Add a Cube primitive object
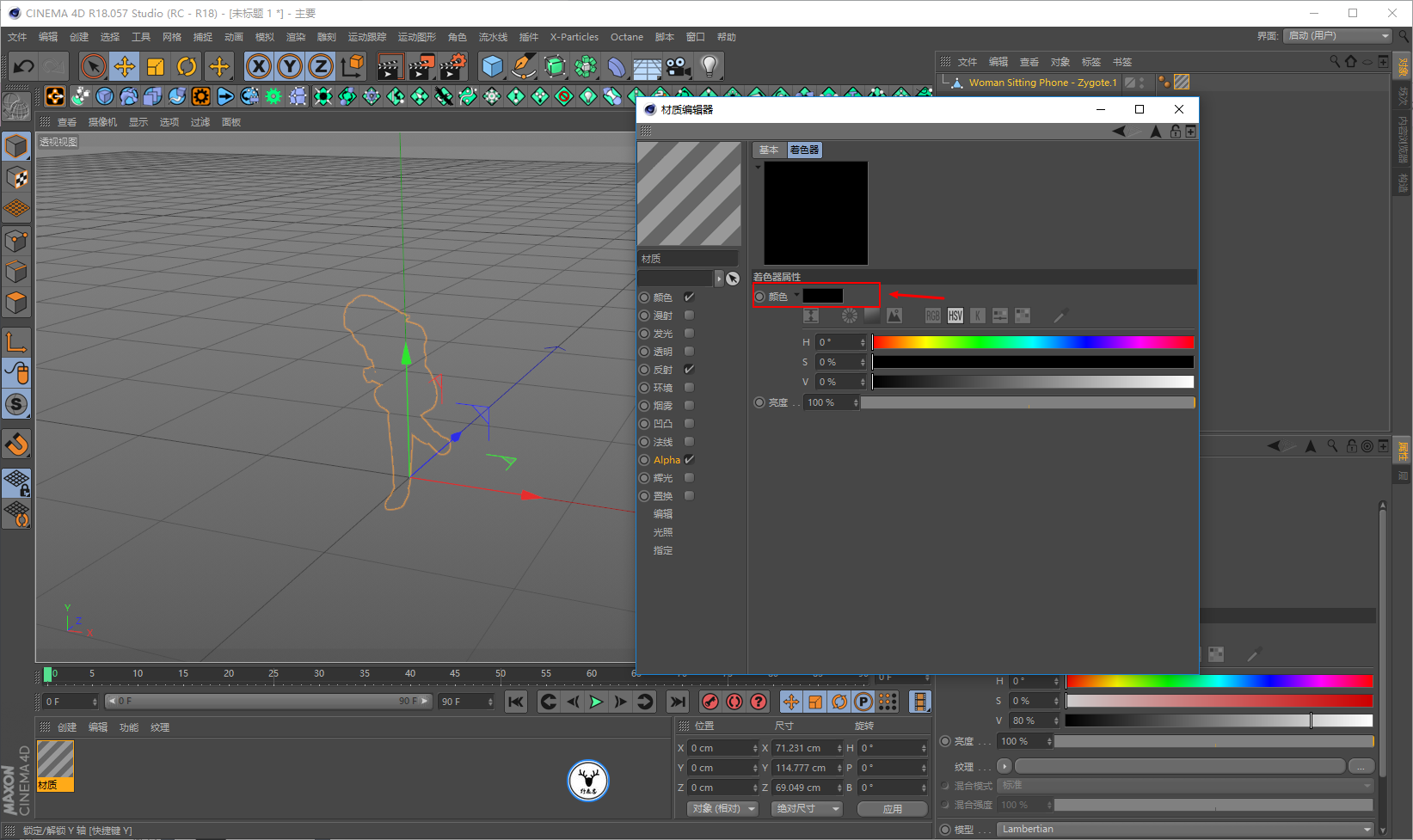The height and width of the screenshot is (840, 1413). pos(492,66)
